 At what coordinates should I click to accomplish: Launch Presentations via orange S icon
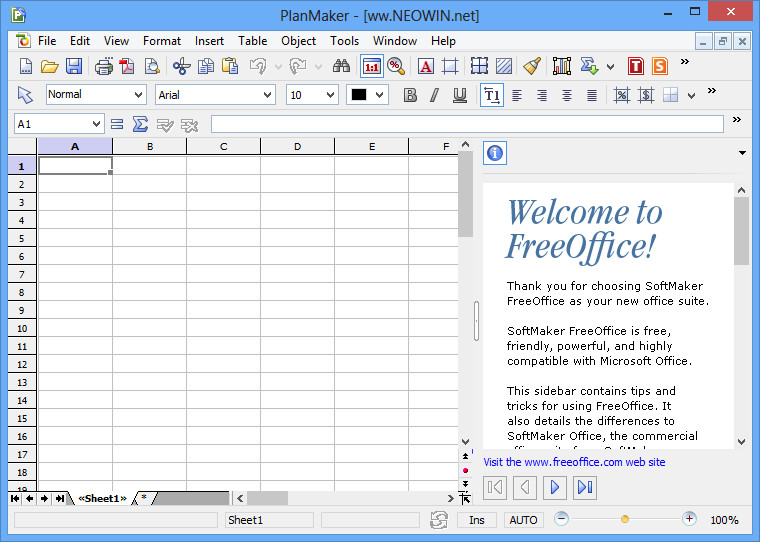point(660,66)
